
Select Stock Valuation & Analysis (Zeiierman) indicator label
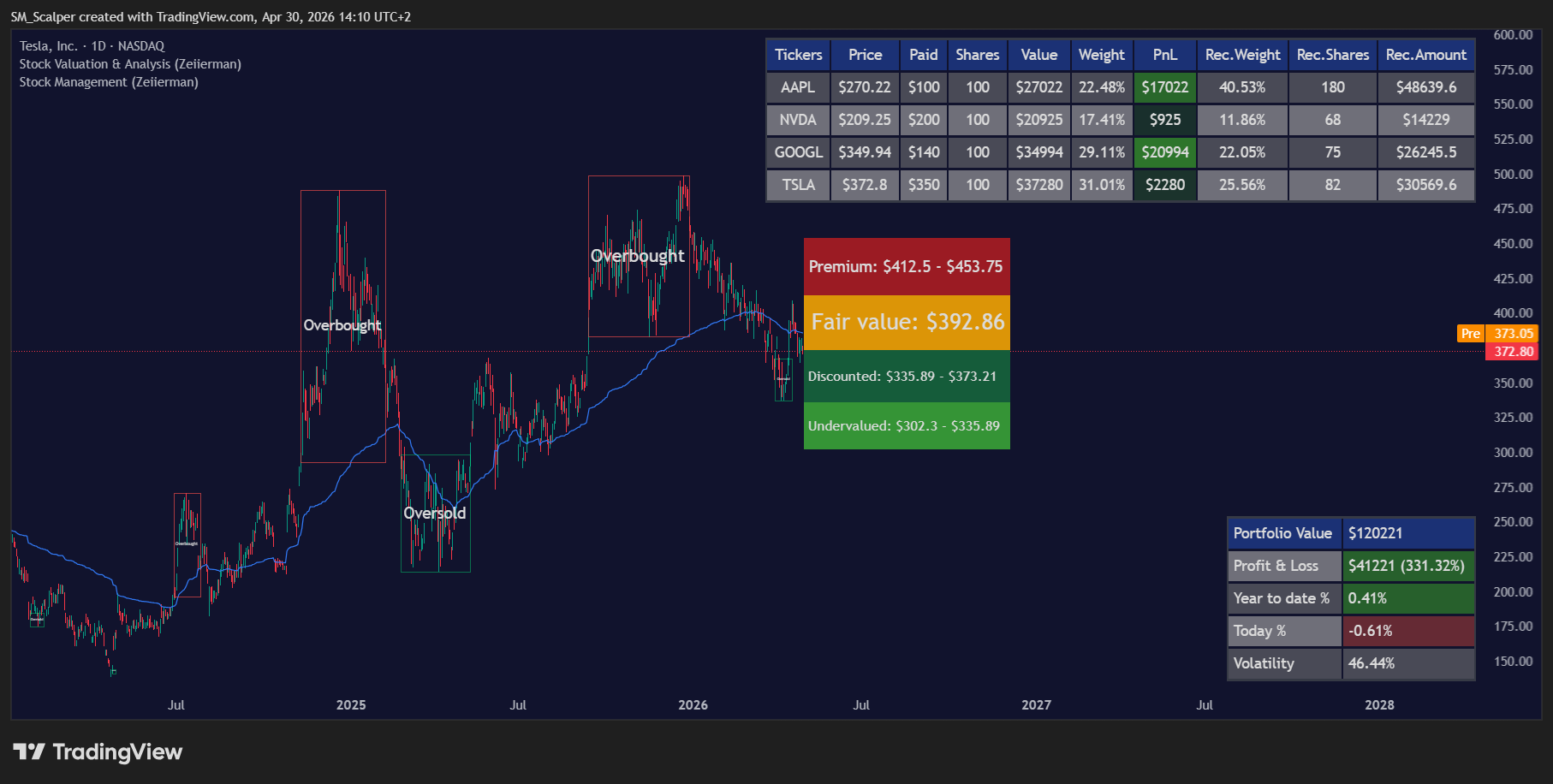pos(130,64)
